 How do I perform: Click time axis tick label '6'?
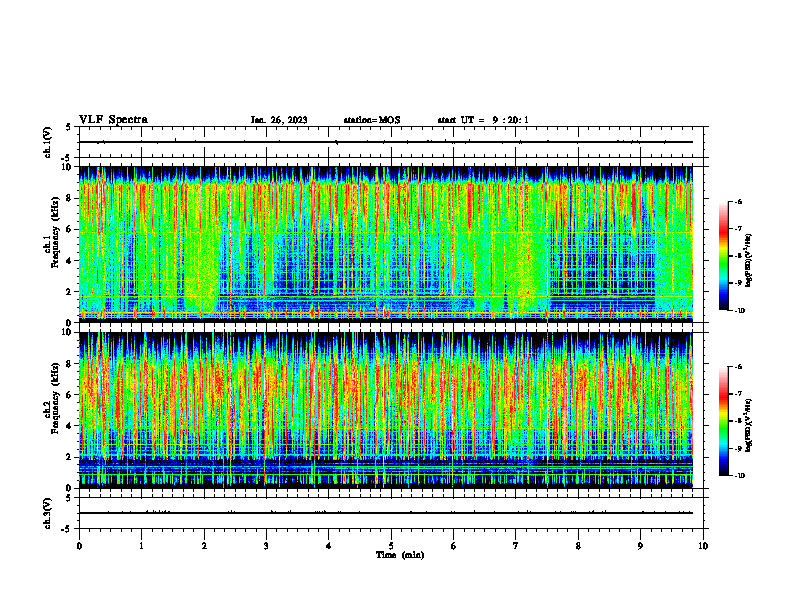pos(454,546)
